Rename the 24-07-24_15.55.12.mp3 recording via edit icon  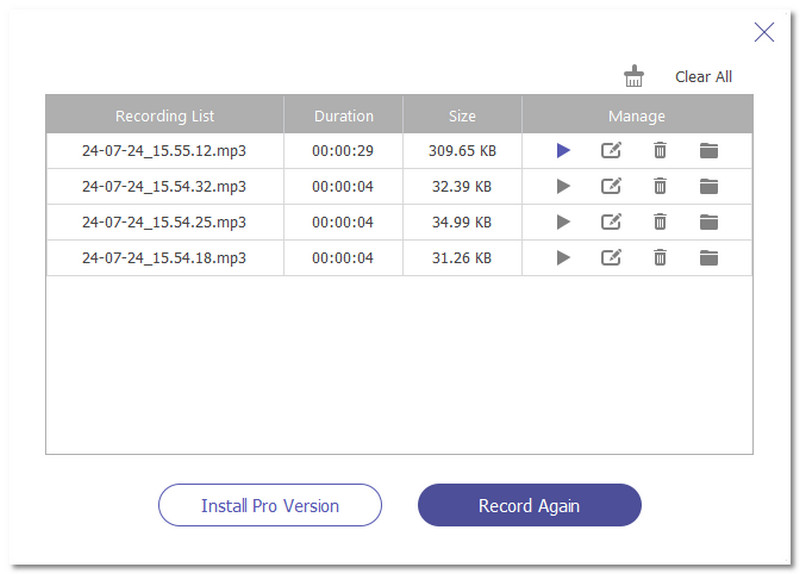611,151
